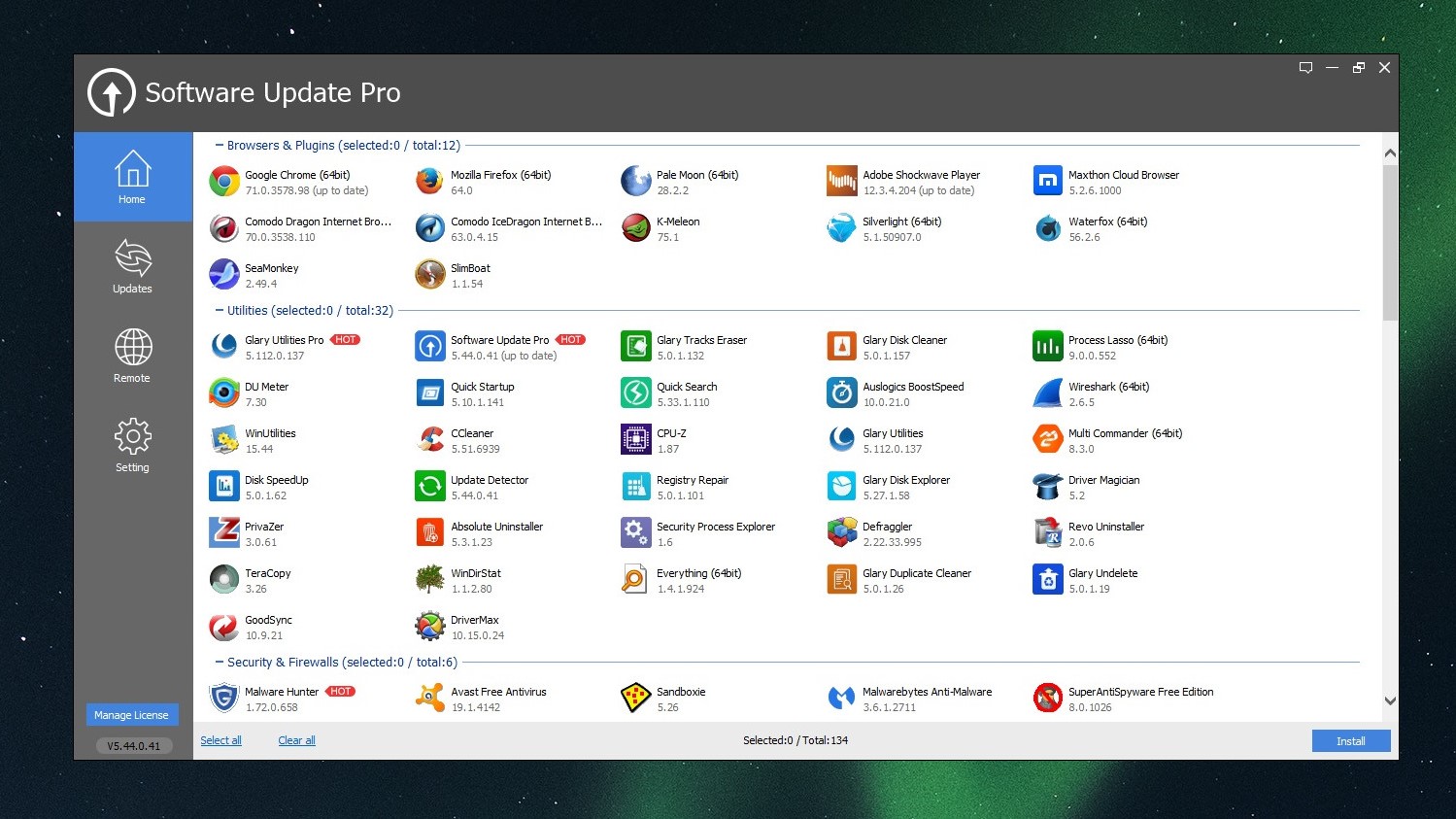Open the Remote tab
The width and height of the screenshot is (1456, 819).
click(133, 356)
